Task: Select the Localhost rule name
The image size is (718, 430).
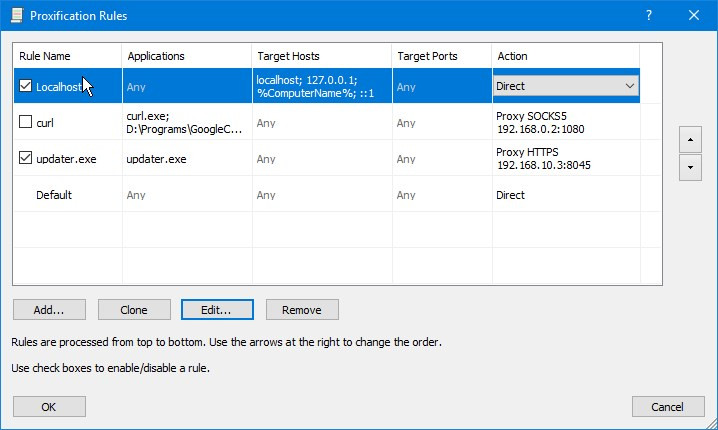Action: click(59, 87)
